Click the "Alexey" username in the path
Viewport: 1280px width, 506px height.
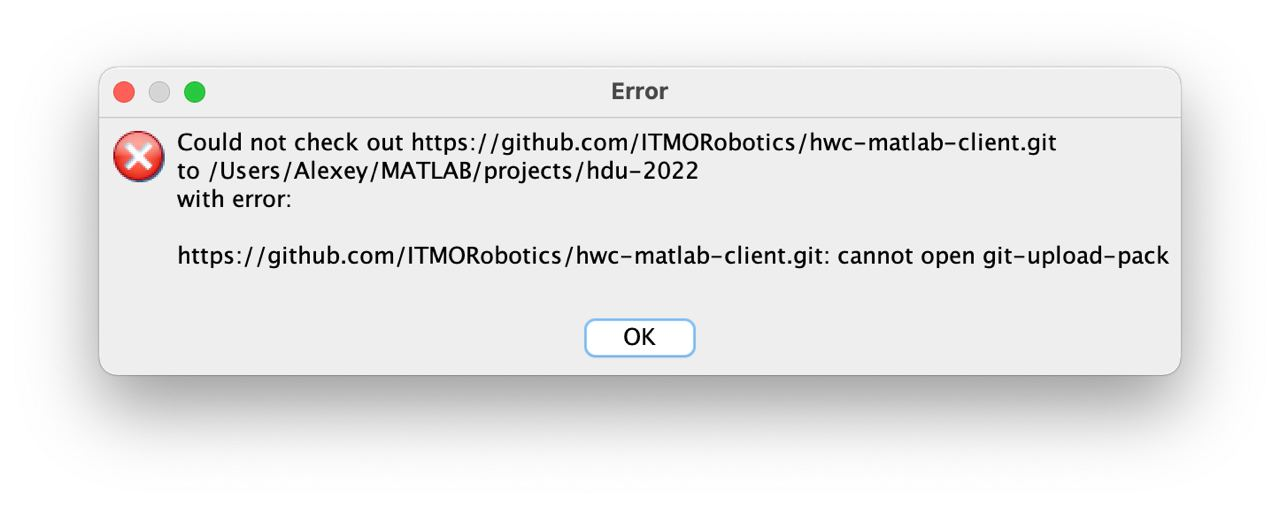pyautogui.click(x=311, y=171)
